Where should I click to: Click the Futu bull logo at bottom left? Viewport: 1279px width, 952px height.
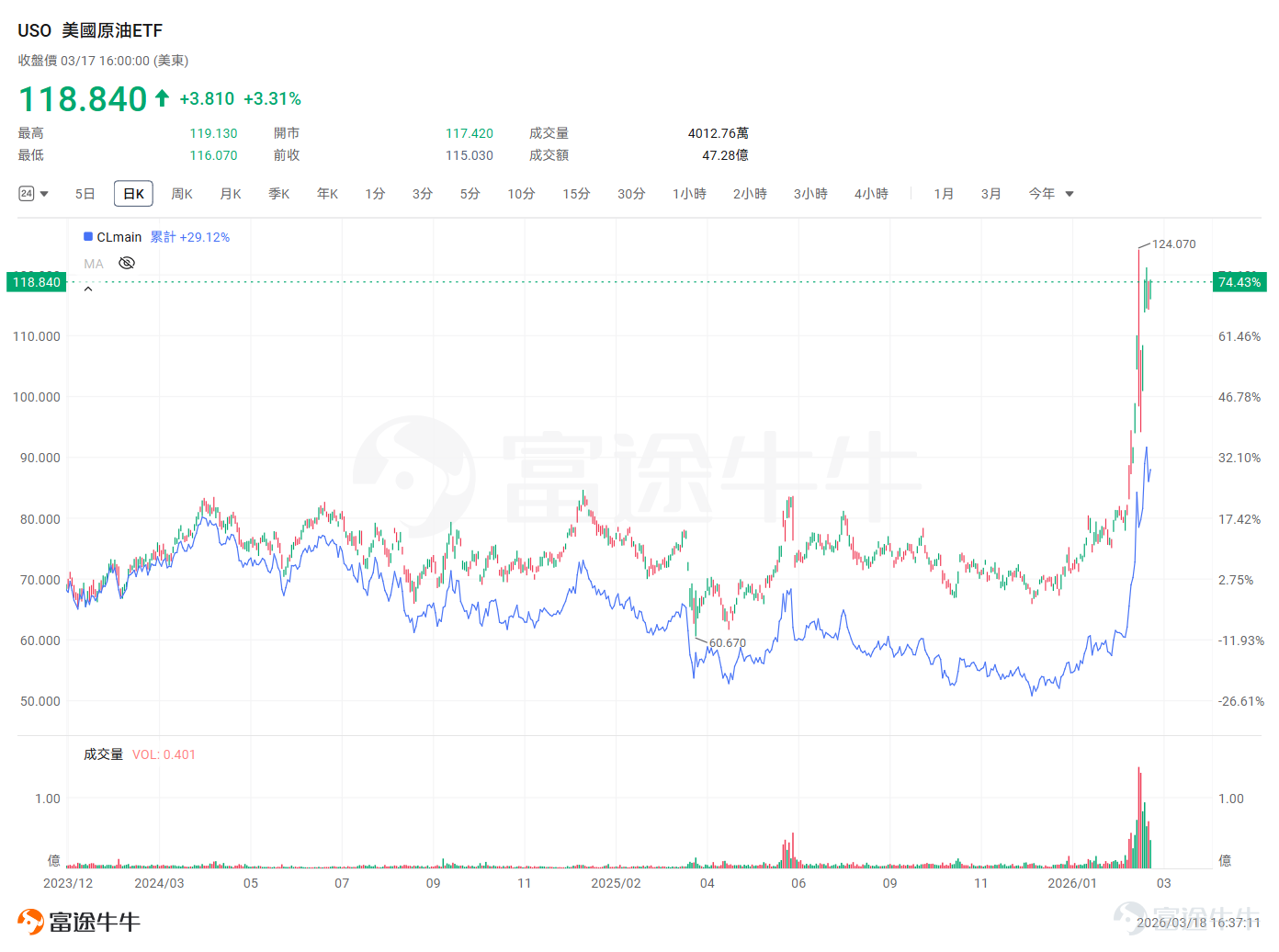[x=30, y=922]
